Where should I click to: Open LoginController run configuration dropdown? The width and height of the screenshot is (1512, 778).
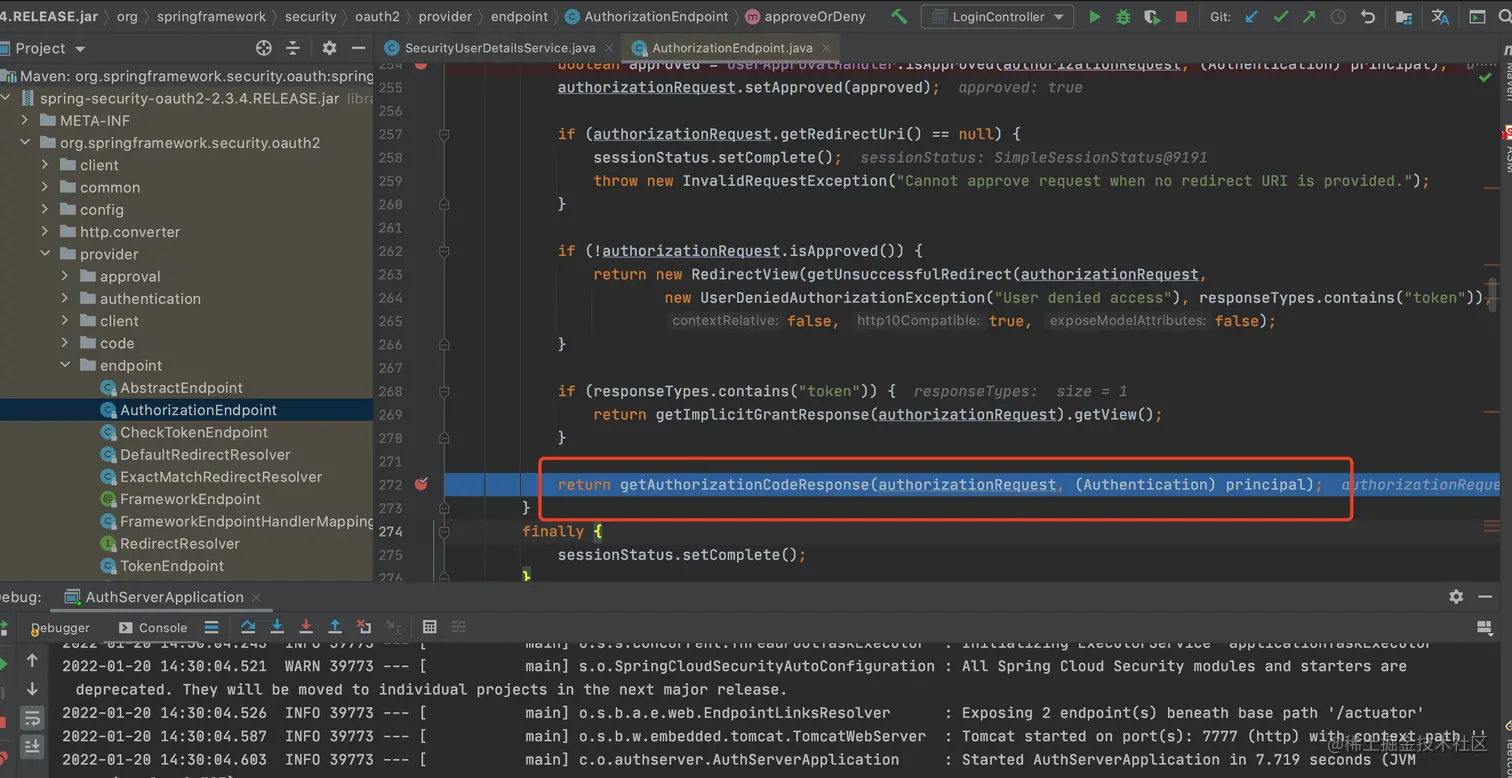pyautogui.click(x=997, y=17)
